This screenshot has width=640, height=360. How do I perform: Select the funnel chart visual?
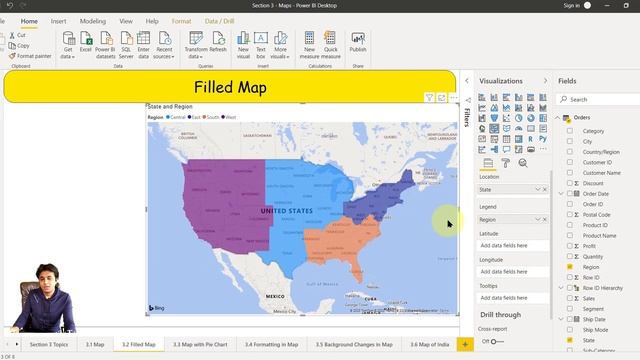(494, 118)
